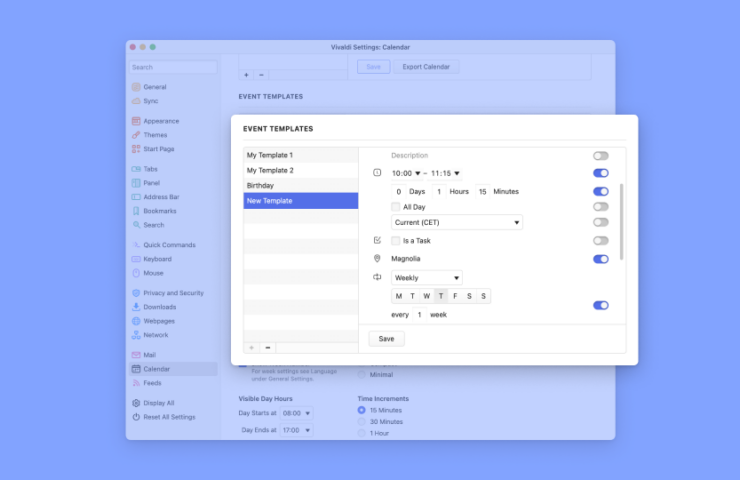Select the Minimal radio option
This screenshot has height=480, width=740.
pyautogui.click(x=362, y=375)
